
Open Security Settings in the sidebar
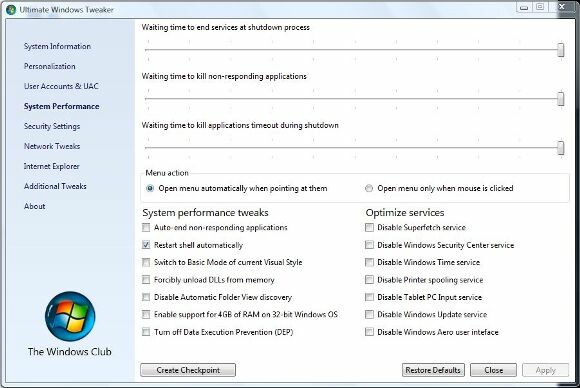click(52, 126)
